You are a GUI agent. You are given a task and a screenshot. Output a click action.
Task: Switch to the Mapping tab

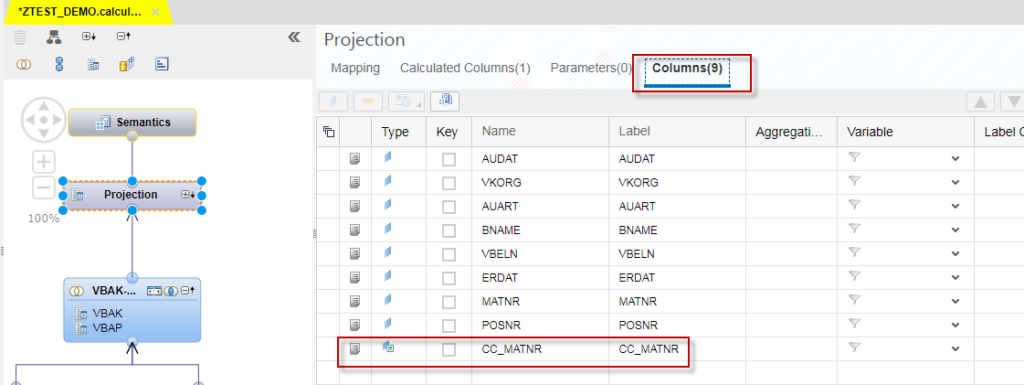pos(355,68)
